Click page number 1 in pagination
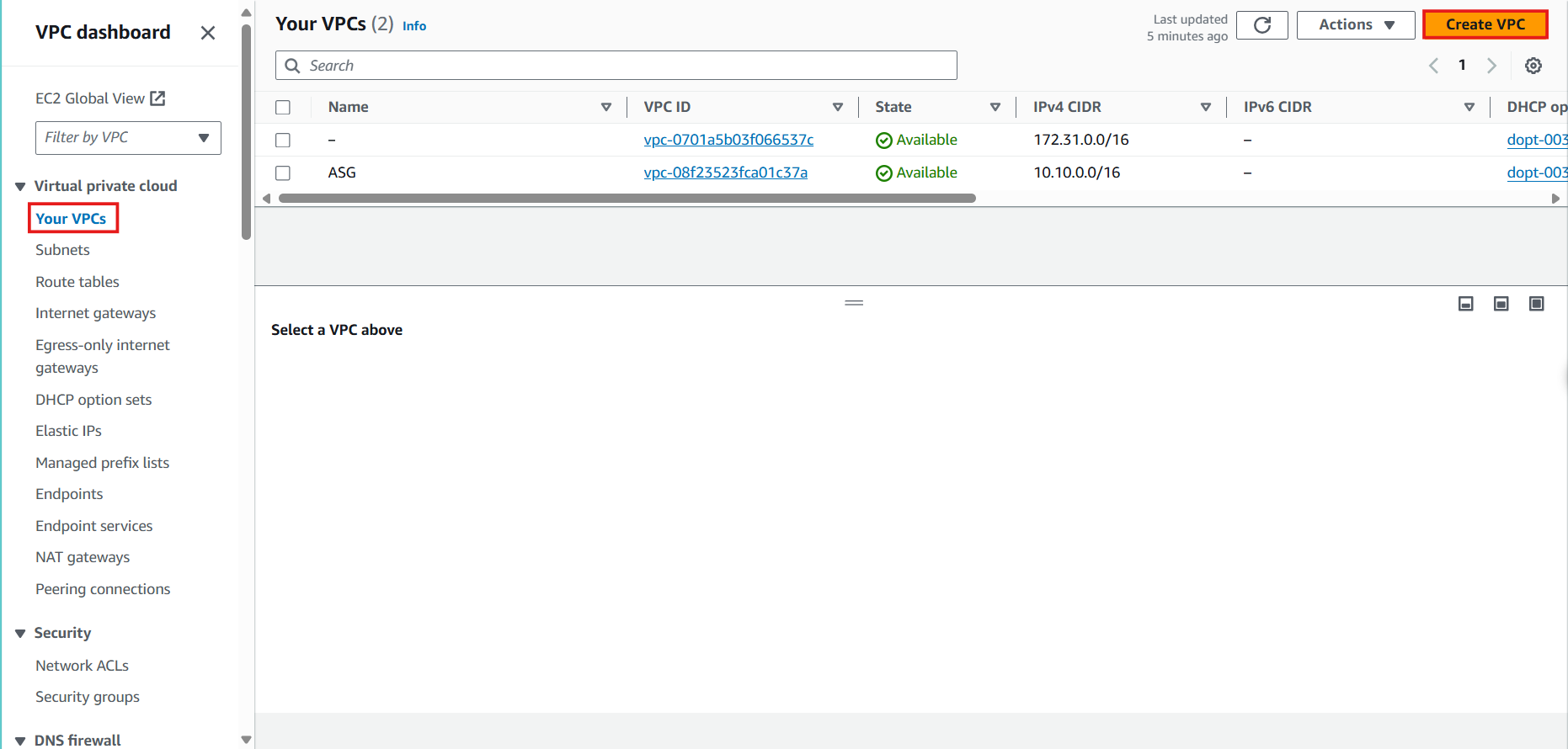Screen dimensions: 1568x749 click(1463, 65)
